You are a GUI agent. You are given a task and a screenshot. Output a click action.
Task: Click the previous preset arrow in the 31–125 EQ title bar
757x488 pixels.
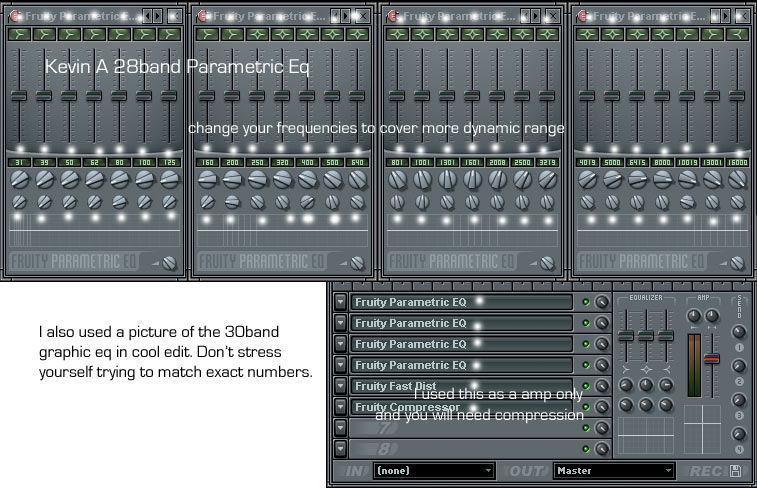(148, 16)
